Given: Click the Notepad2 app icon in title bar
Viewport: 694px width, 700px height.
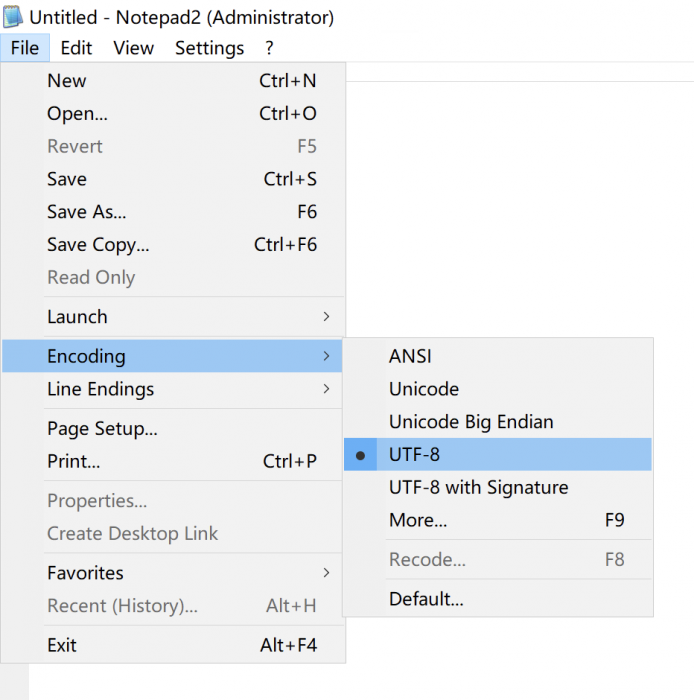Looking at the screenshot, I should pyautogui.click(x=13, y=17).
